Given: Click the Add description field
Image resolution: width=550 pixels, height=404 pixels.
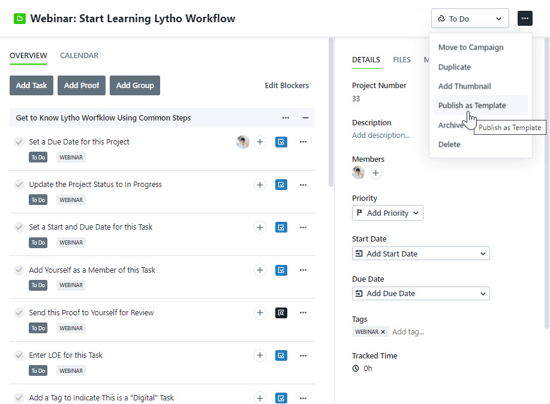Looking at the screenshot, I should [x=381, y=135].
